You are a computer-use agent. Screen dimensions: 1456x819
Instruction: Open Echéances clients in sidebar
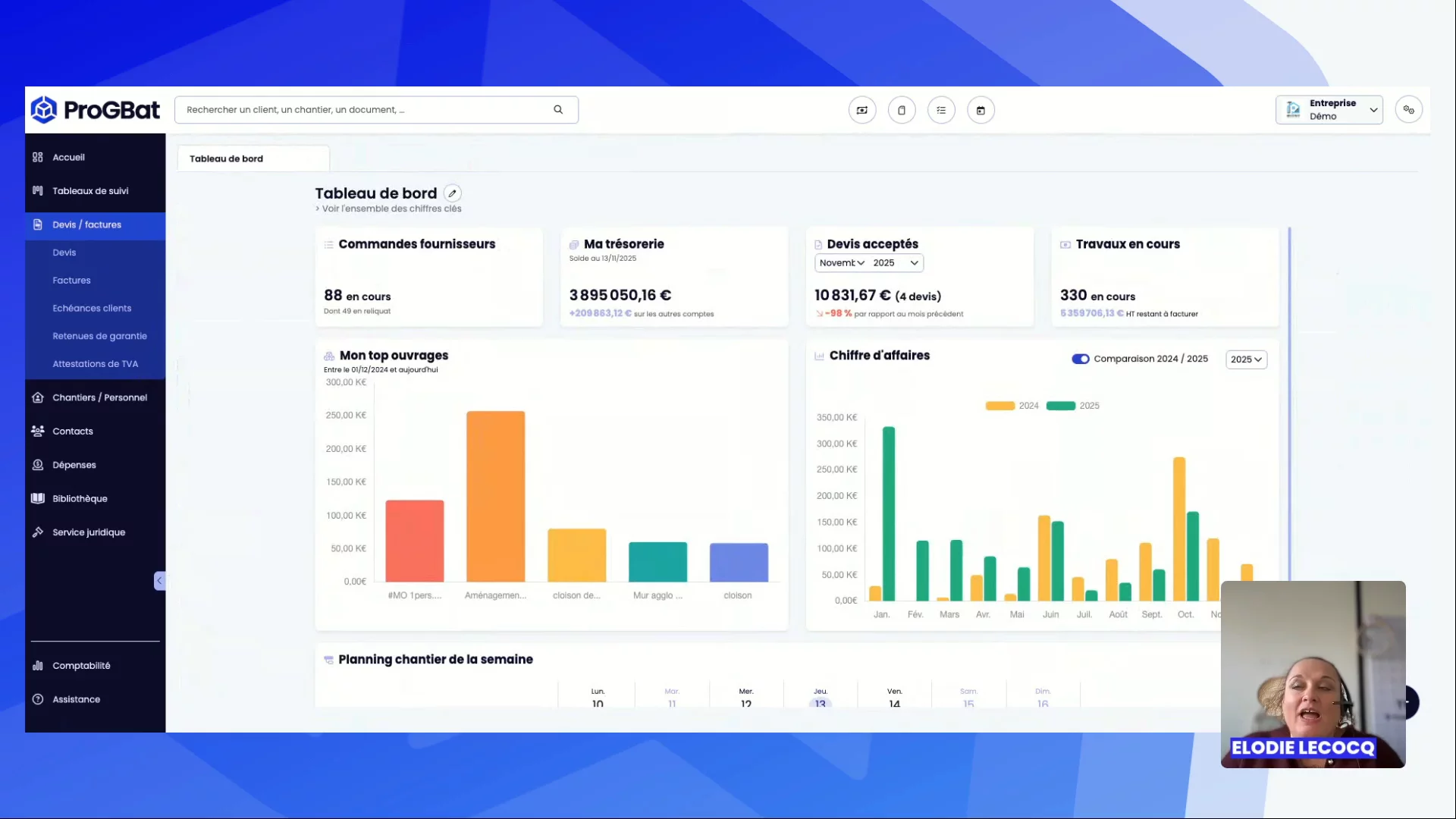[x=92, y=309]
